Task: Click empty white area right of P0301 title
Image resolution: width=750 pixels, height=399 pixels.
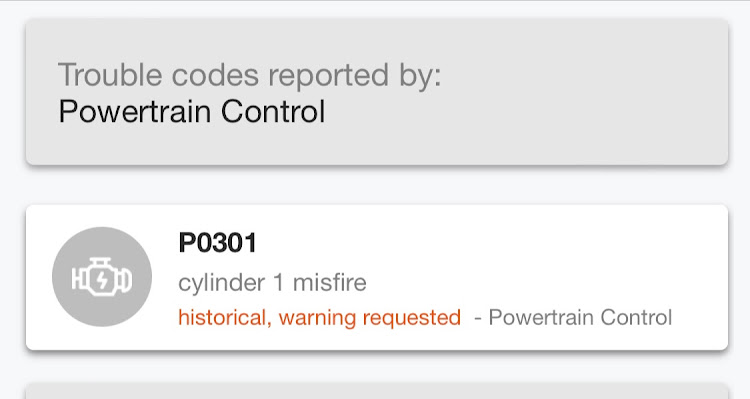Action: (x=478, y=243)
